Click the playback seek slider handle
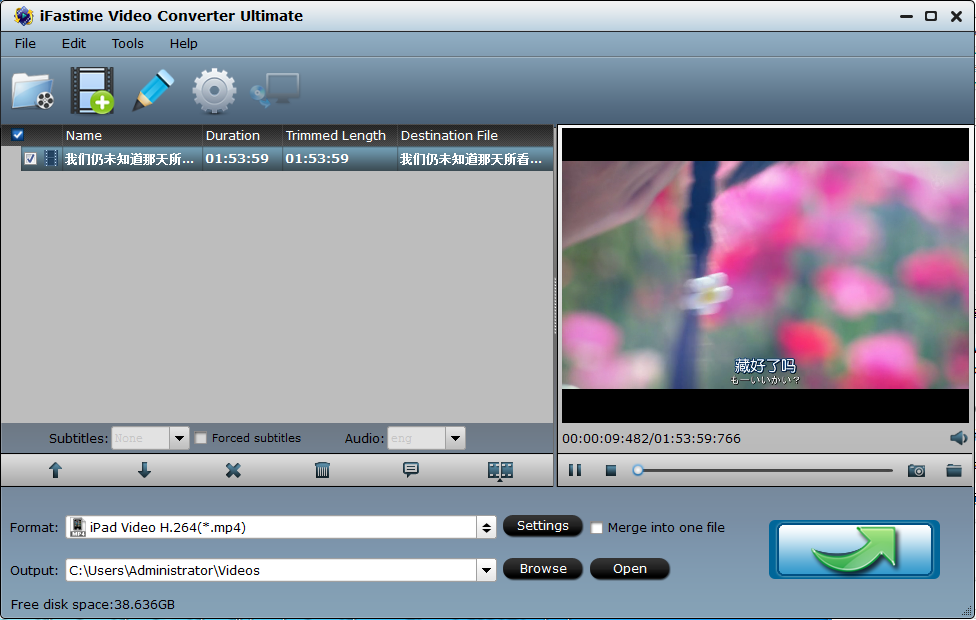 tap(638, 470)
